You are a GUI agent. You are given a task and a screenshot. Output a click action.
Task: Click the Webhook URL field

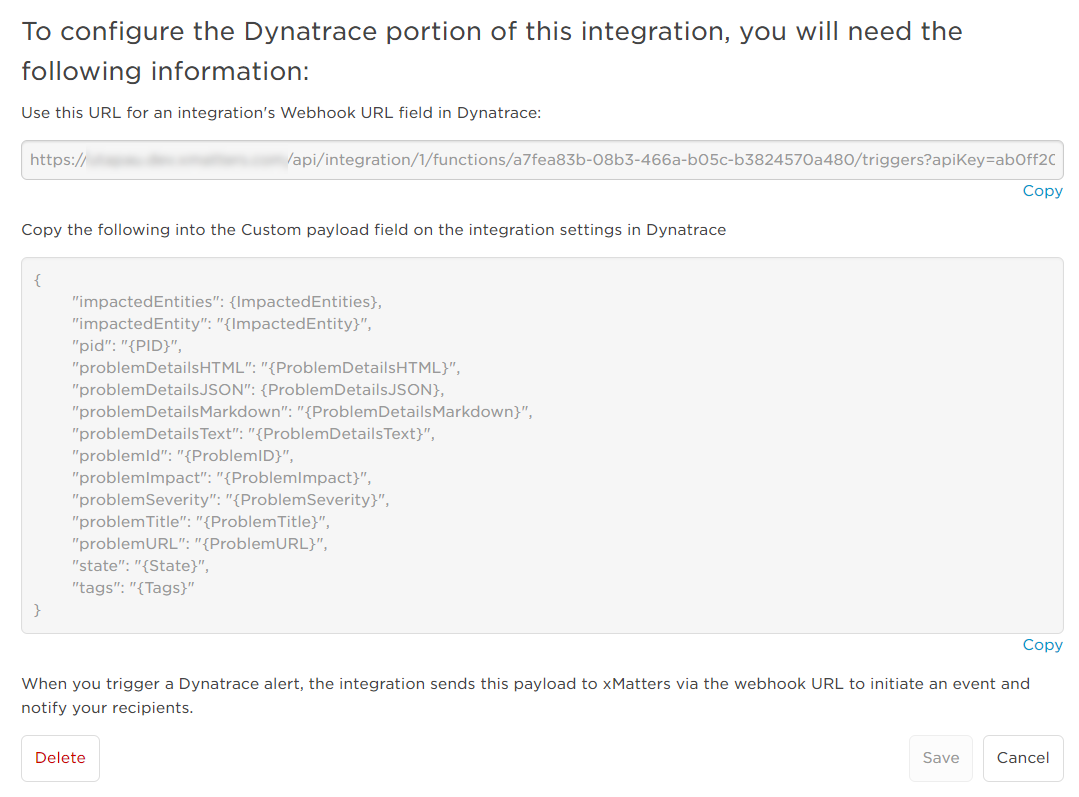tap(542, 160)
